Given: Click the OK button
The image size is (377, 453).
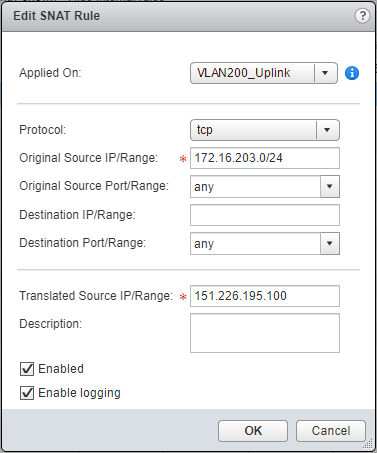Looking at the screenshot, I should pyautogui.click(x=253, y=431).
